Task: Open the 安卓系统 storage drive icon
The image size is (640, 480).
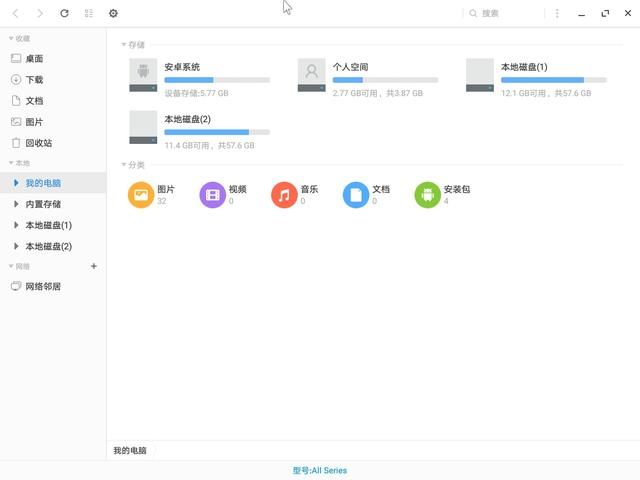Action: point(143,75)
